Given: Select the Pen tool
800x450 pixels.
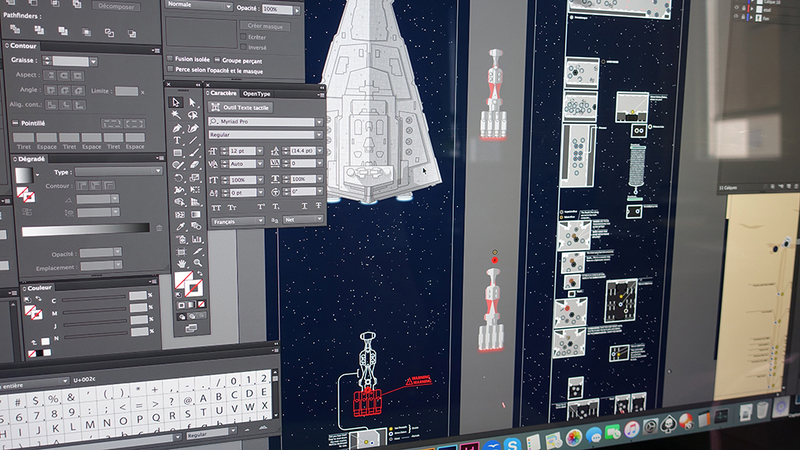Looking at the screenshot, I should click(177, 128).
